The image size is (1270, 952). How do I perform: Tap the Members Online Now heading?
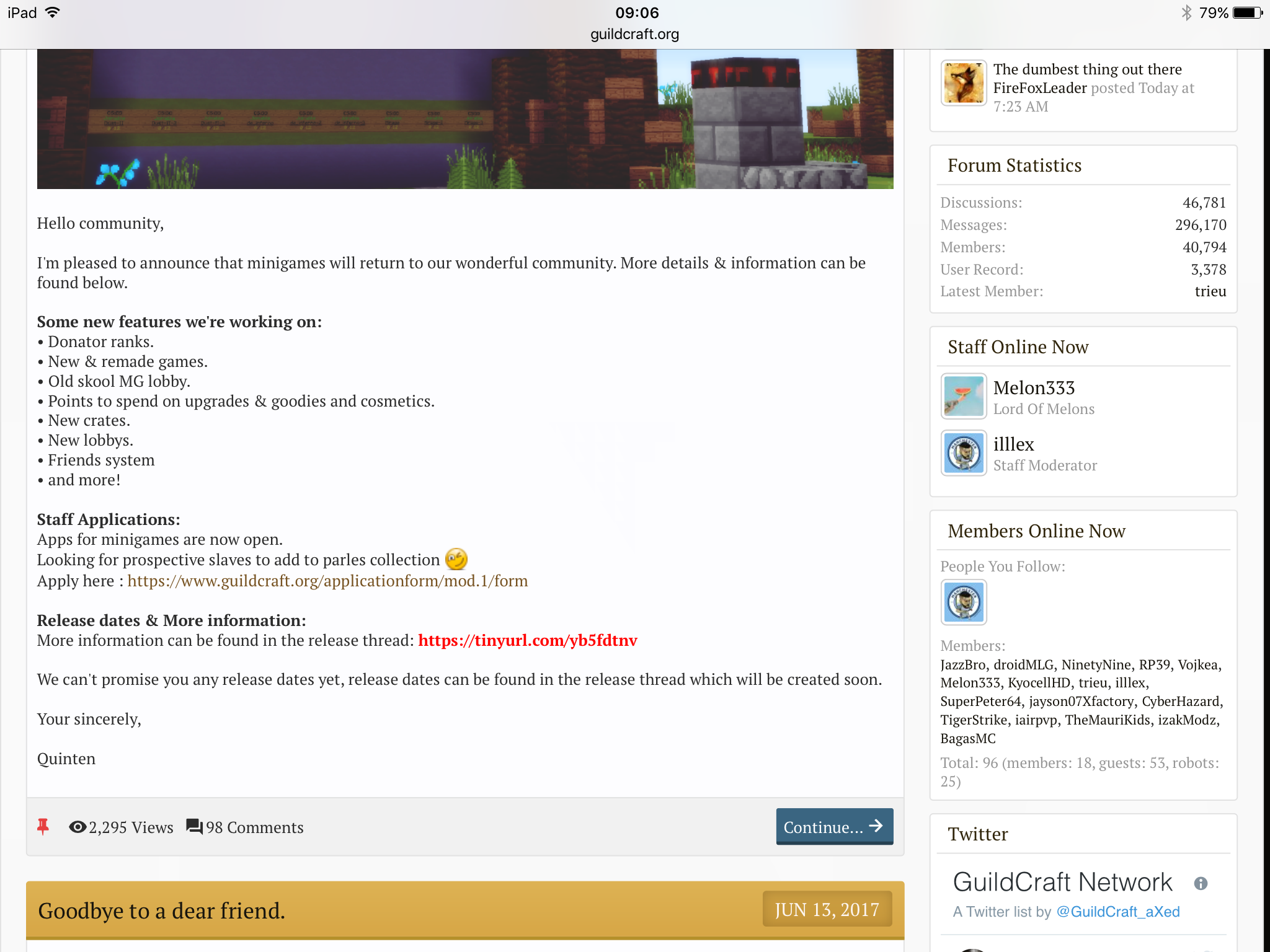[x=1036, y=531]
